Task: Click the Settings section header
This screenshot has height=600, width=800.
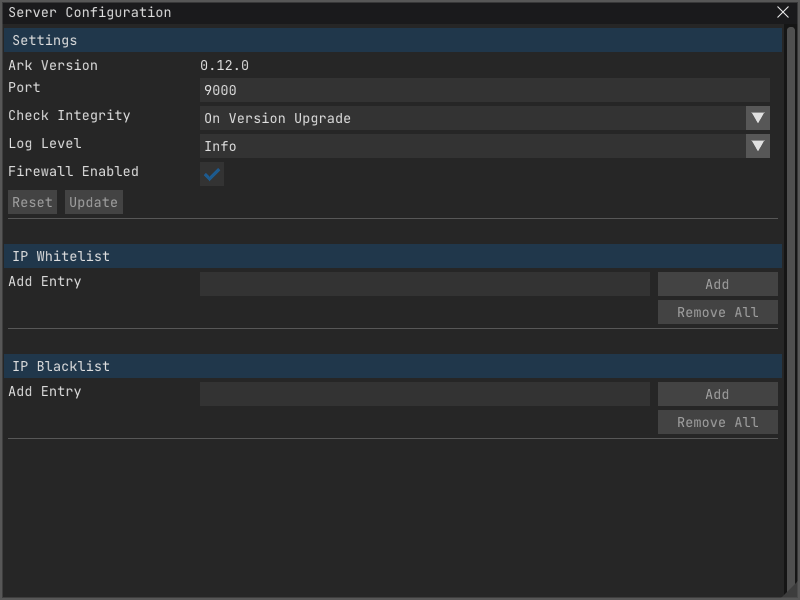Action: tap(392, 40)
